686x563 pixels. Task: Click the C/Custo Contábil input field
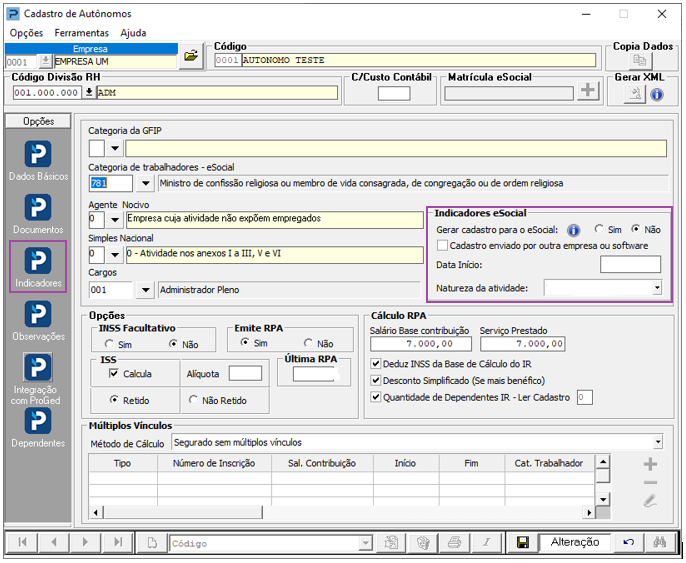[394, 93]
